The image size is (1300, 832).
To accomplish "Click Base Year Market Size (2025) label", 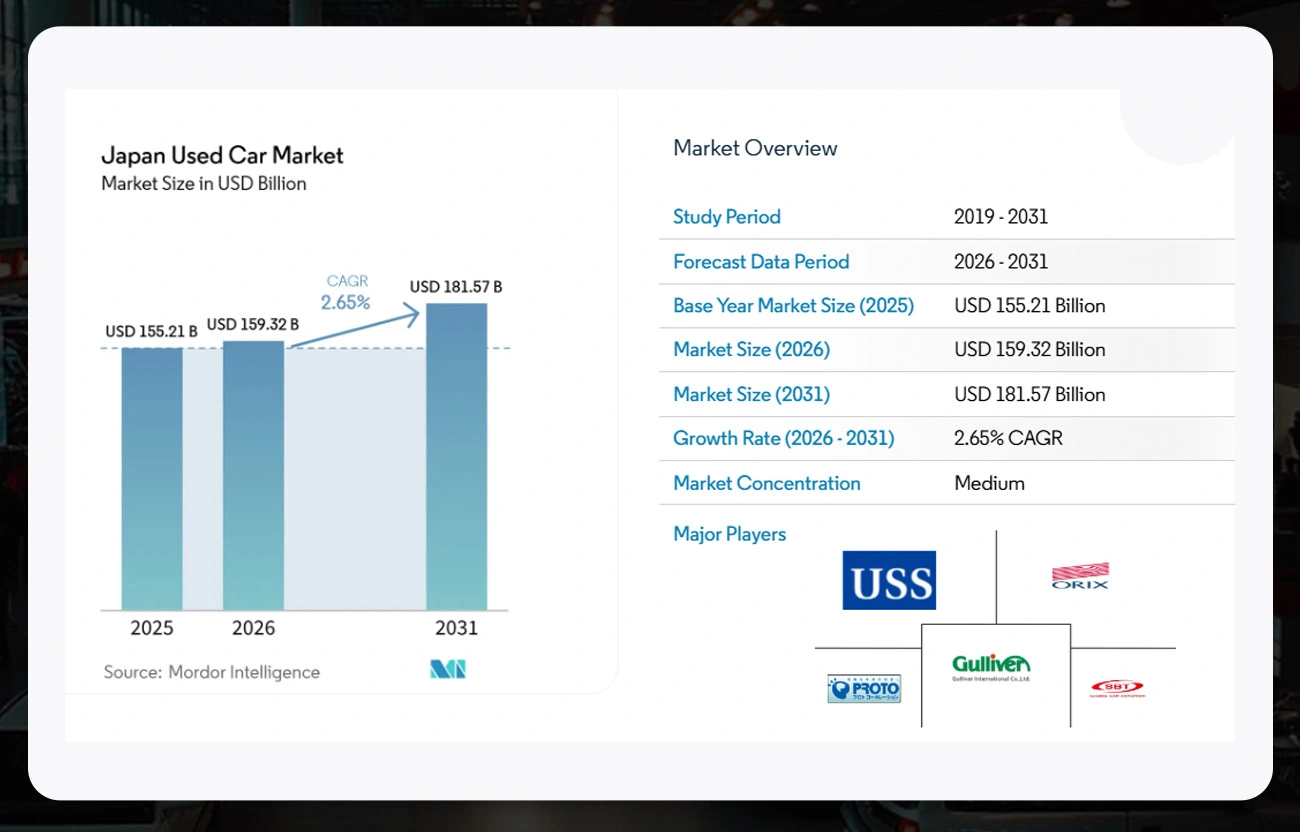I will click(x=794, y=306).
